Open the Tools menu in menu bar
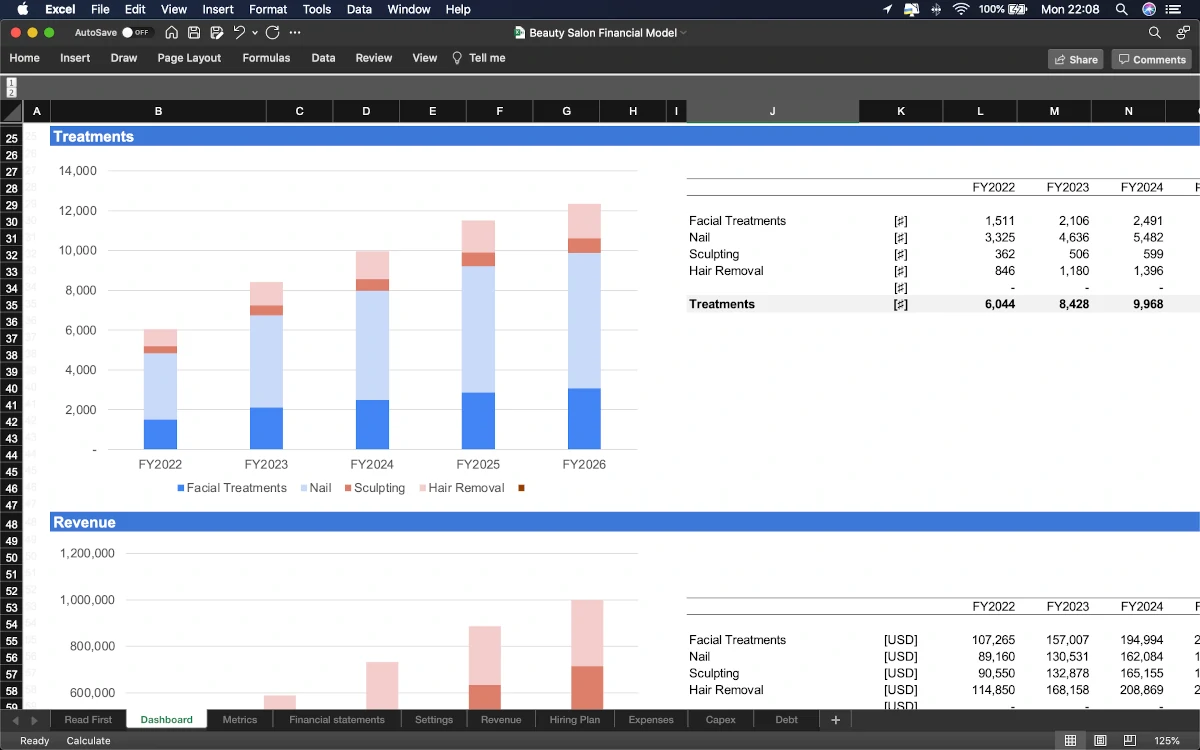This screenshot has width=1200, height=750. click(317, 9)
